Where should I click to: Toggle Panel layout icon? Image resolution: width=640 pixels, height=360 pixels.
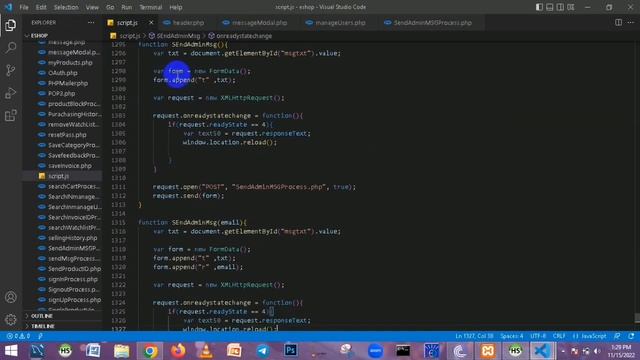550,7
